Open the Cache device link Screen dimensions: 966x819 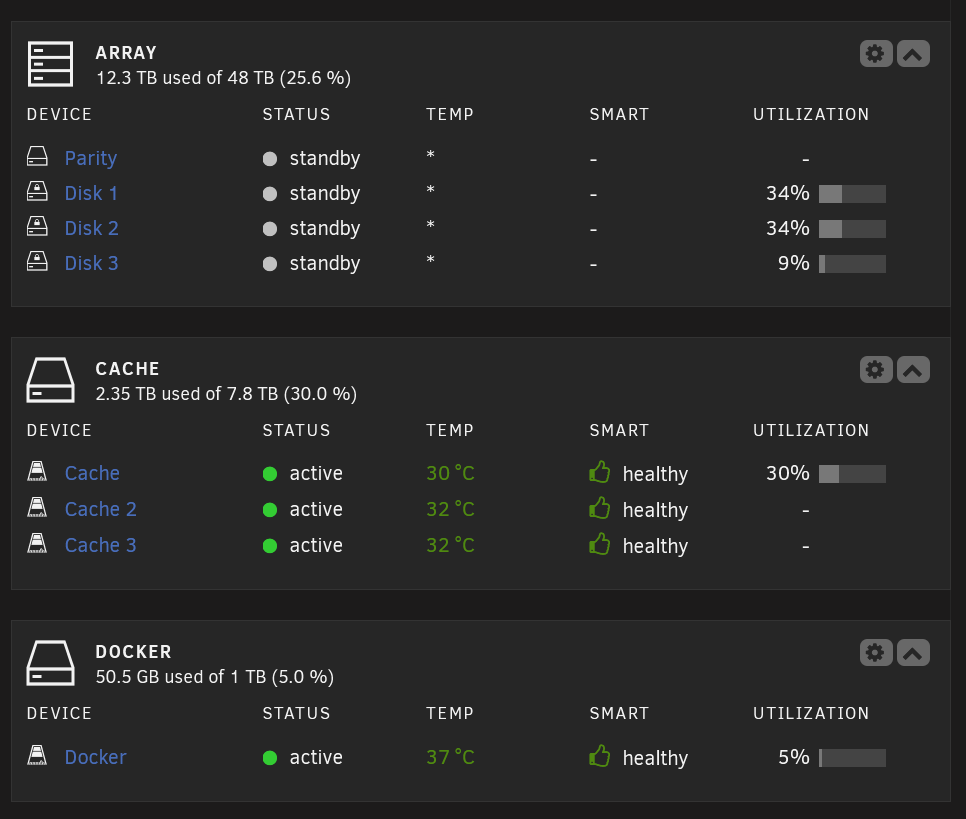pos(92,473)
